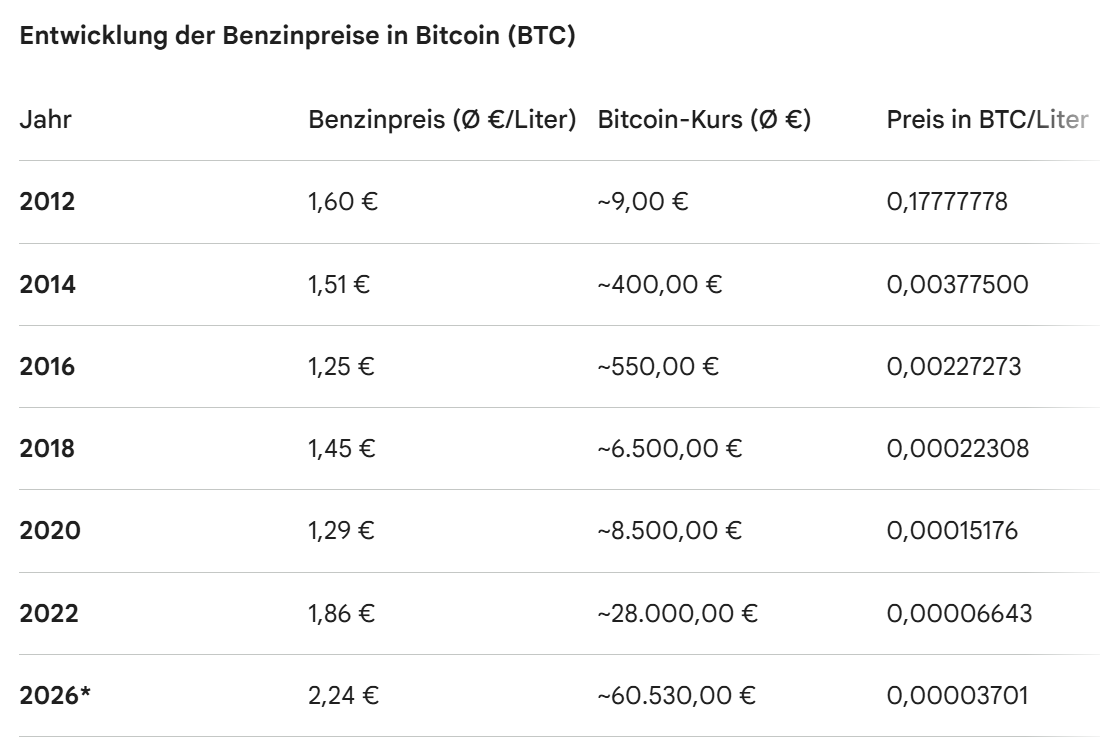Click the table title about Benzinpreise in Bitcoin
The height and width of the screenshot is (755, 1100).
(x=297, y=37)
